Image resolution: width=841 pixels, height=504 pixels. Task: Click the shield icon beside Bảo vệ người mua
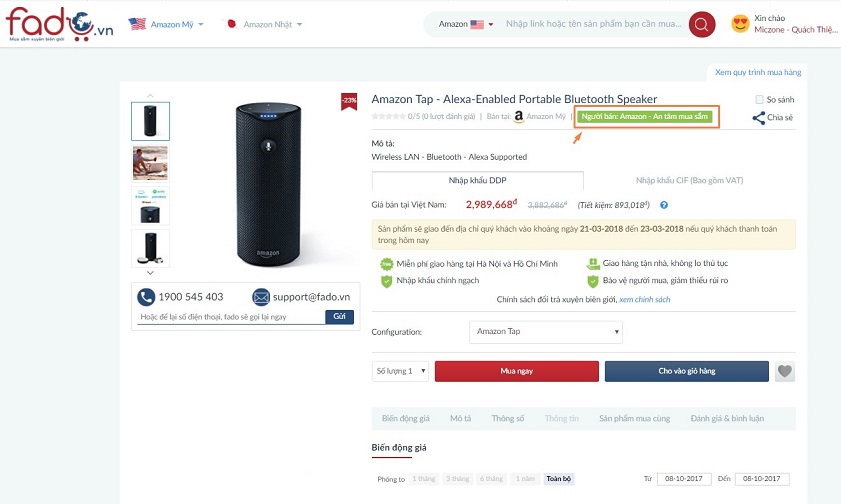593,280
